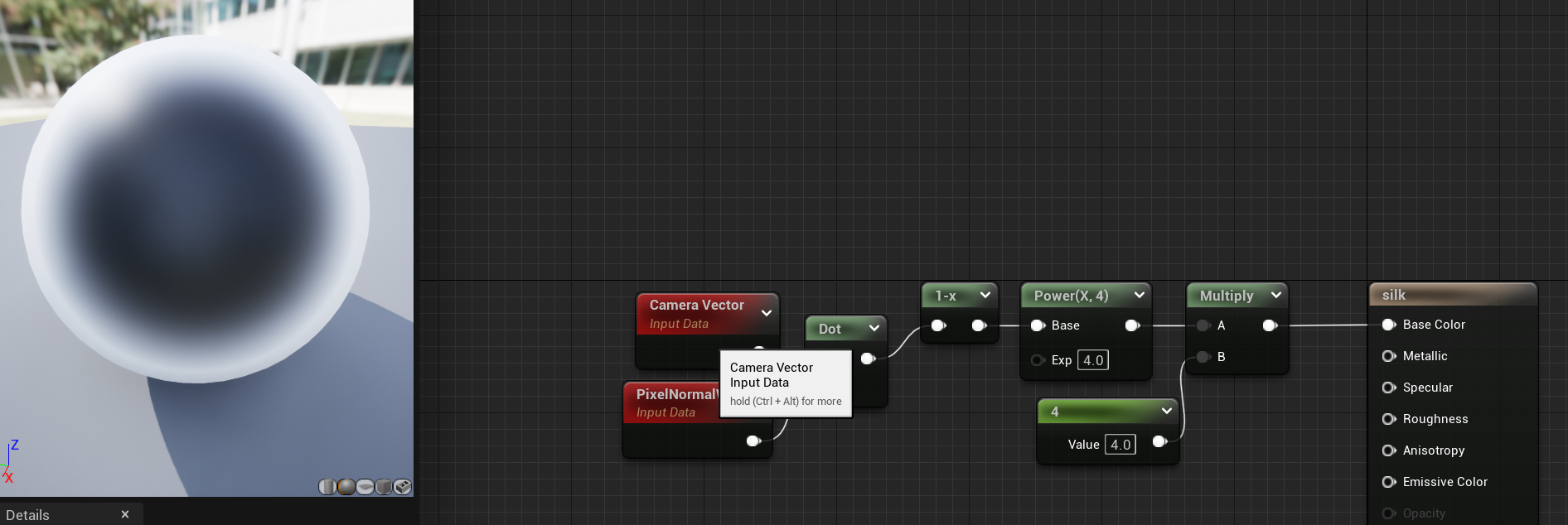The image size is (1568, 525).
Task: Click the silk Base Color input pin
Action: tap(1389, 325)
